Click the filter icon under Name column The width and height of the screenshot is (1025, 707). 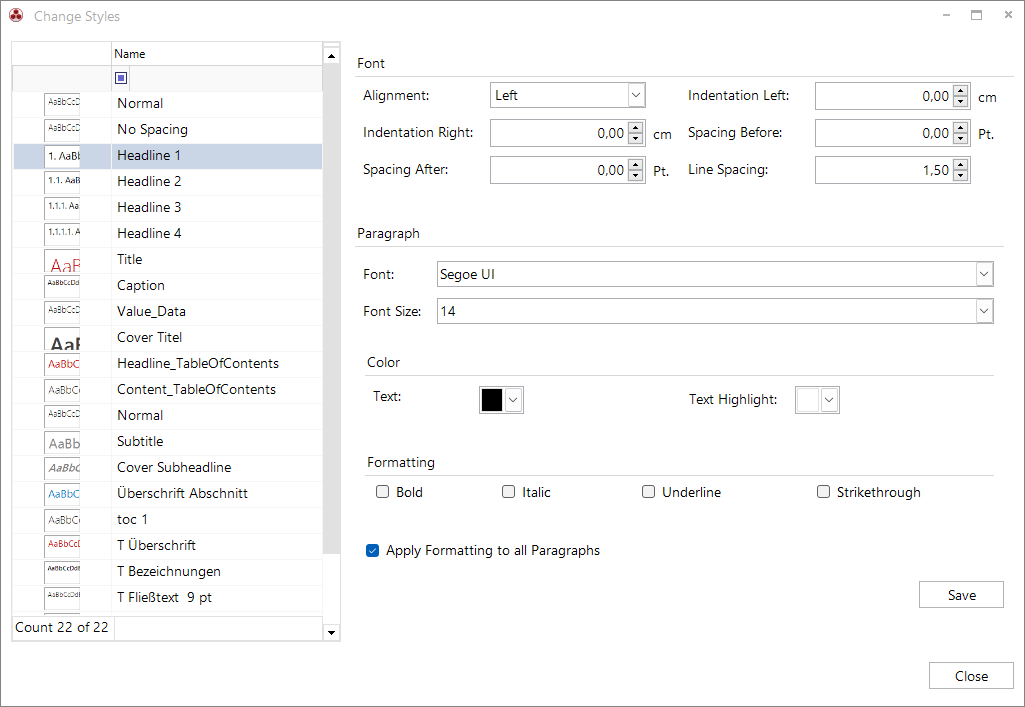coord(121,78)
